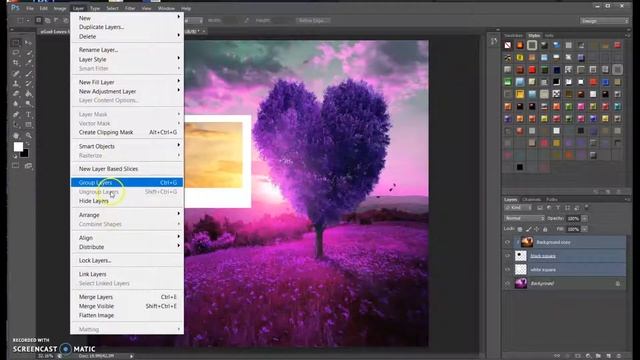The image size is (640, 360).
Task: Select the Zoom tool in toolbox
Action: (x=29, y=136)
